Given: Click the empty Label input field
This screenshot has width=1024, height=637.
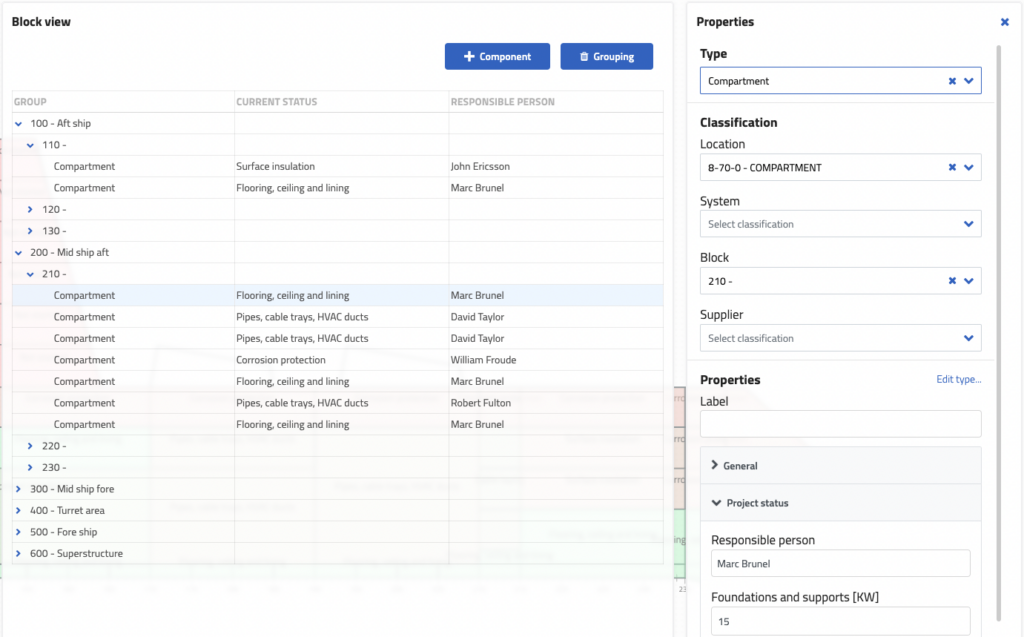Looking at the screenshot, I should [x=840, y=424].
